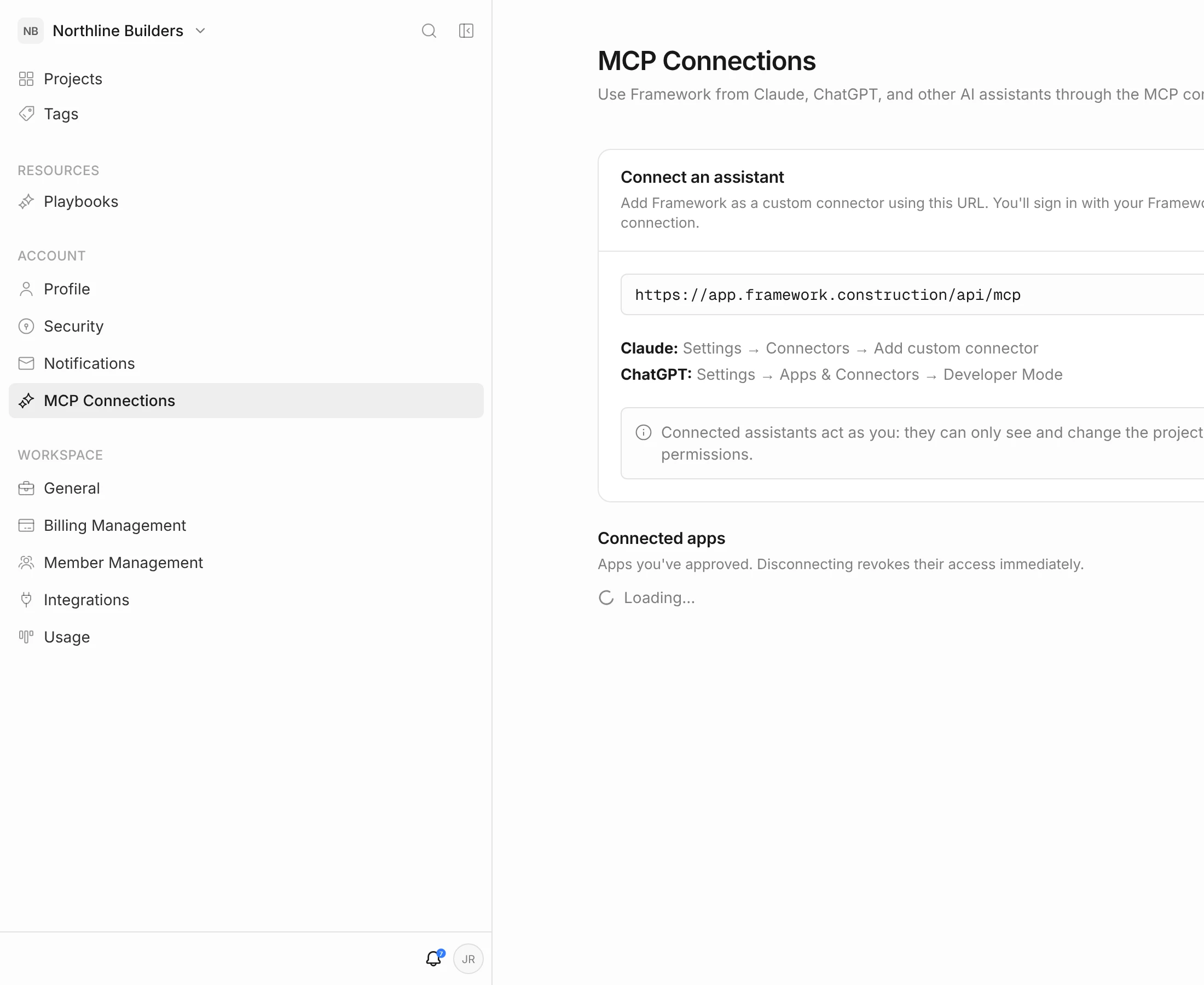Click the Tags label icon
Screen dimensions: 1204x985
tap(26, 113)
